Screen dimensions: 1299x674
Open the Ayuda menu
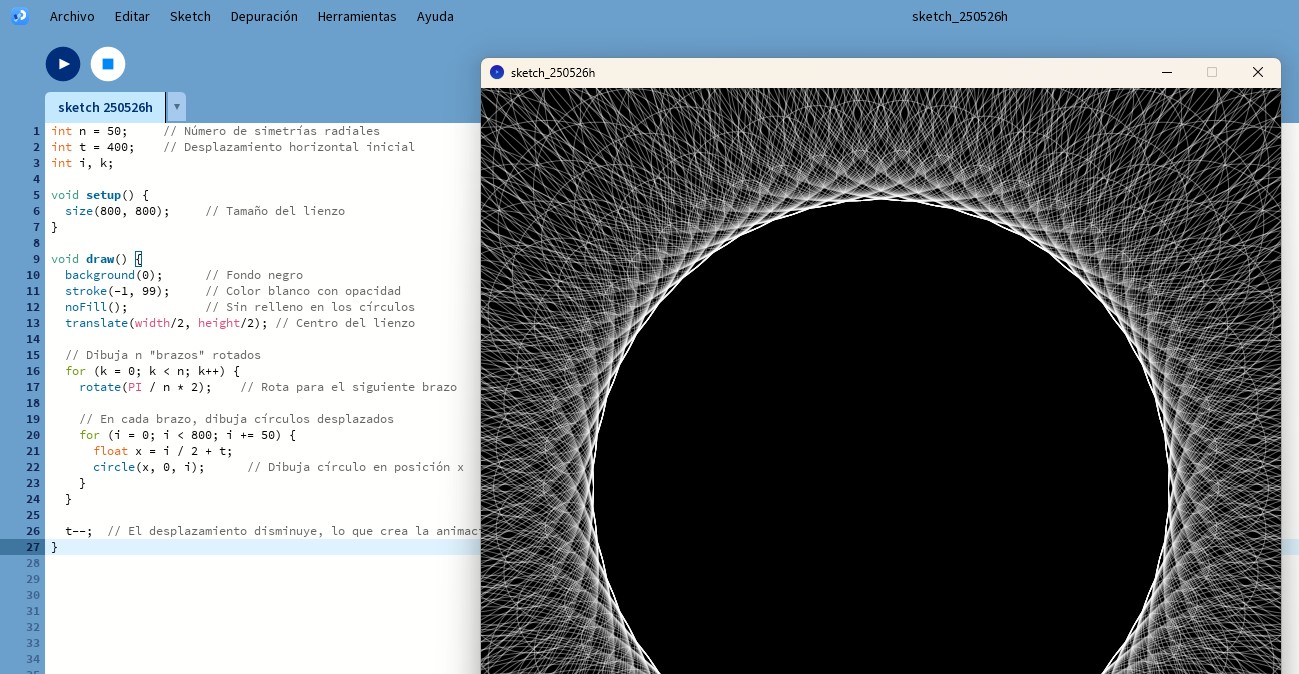click(x=435, y=16)
